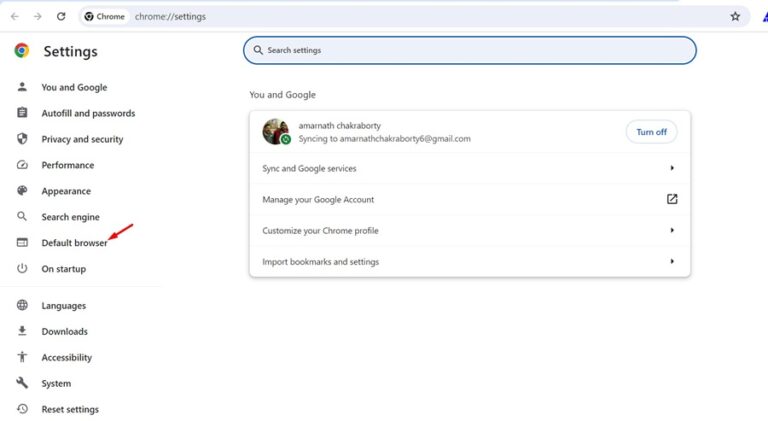Click the wrench icon for System
This screenshot has height=421, width=768.
point(22,383)
